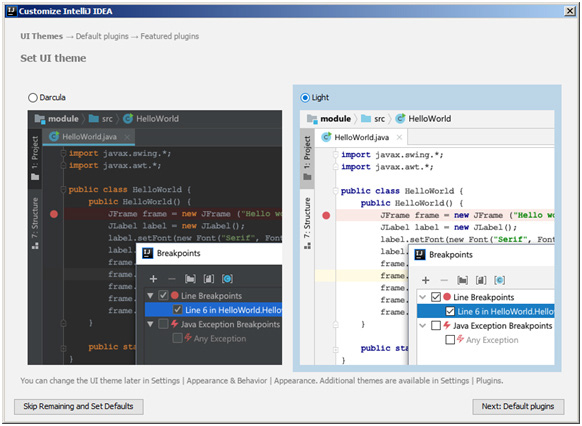The height and width of the screenshot is (426, 582).
Task: Collapse Java Exception Breakpoints tree in Darcula preview
Action: (150, 324)
